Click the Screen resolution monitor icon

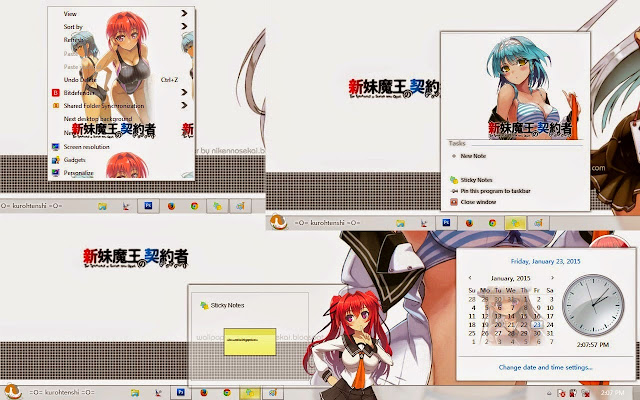(x=56, y=147)
